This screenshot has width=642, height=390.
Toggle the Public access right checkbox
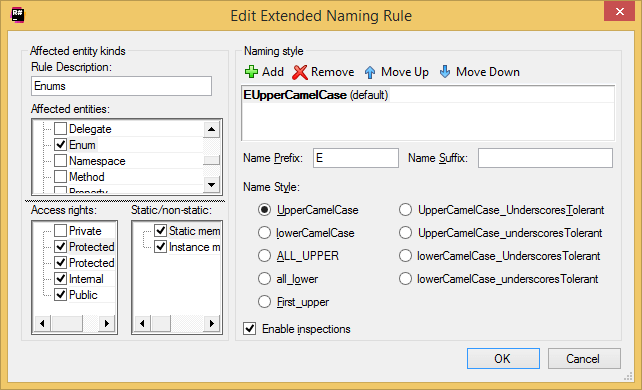[x=61, y=294]
